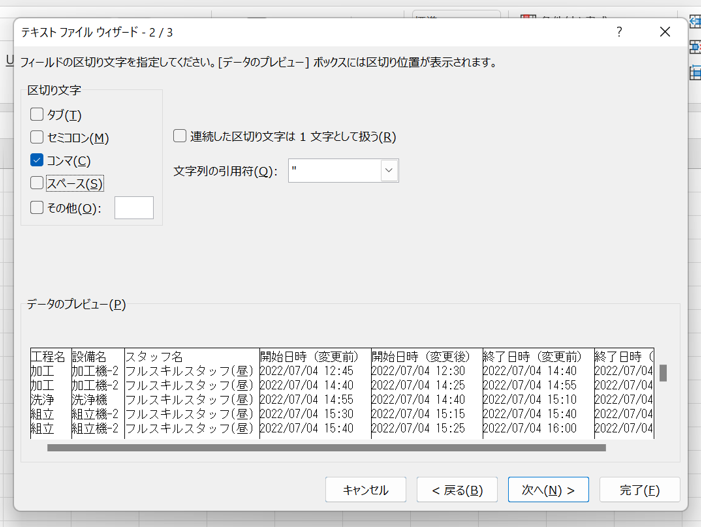
Task: Click 2022/07/04 12:45 in the preview
Action: click(x=307, y=371)
